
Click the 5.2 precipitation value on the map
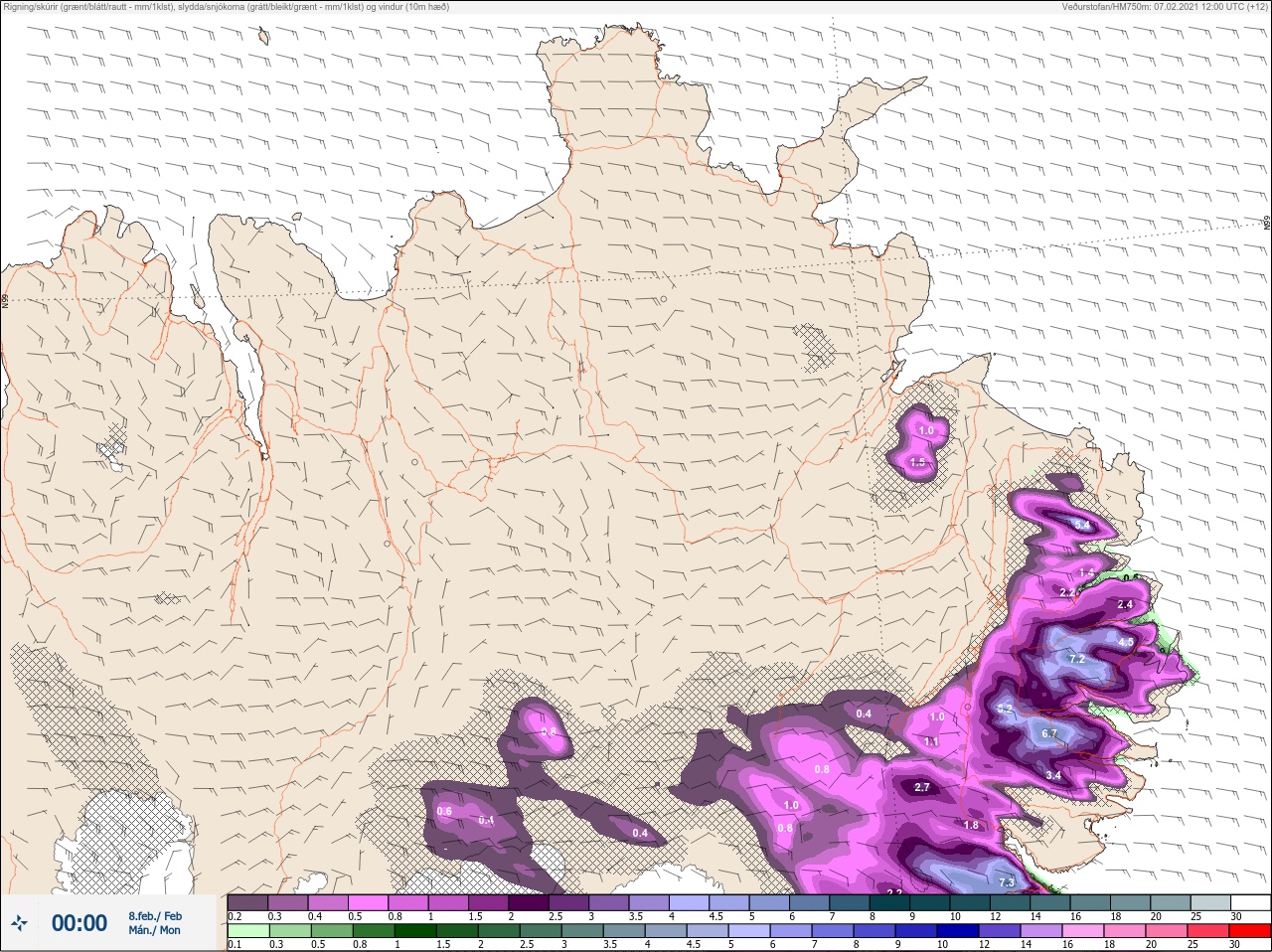(x=1004, y=709)
